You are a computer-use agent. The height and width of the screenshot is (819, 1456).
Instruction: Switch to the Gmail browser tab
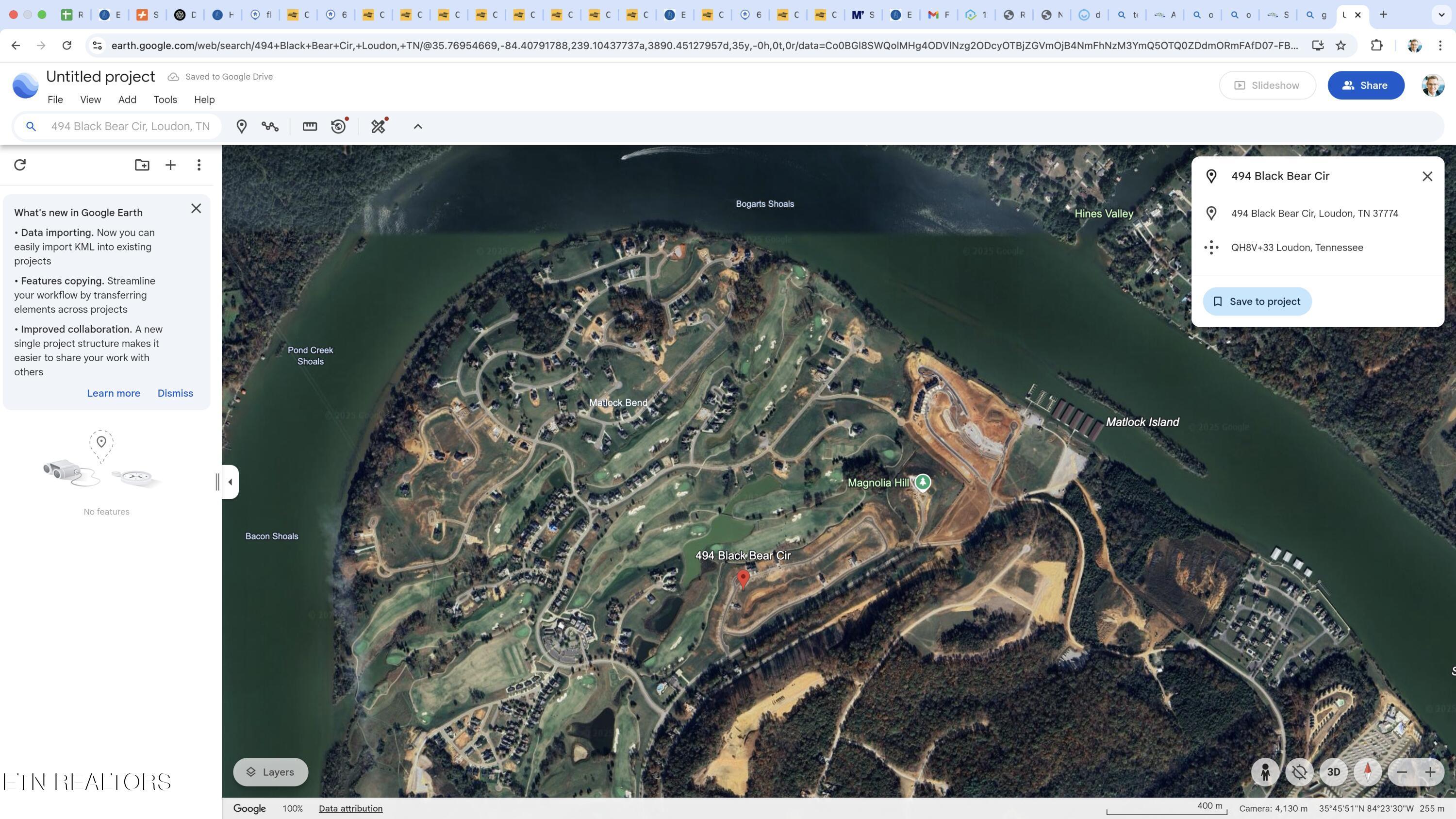[x=939, y=15]
